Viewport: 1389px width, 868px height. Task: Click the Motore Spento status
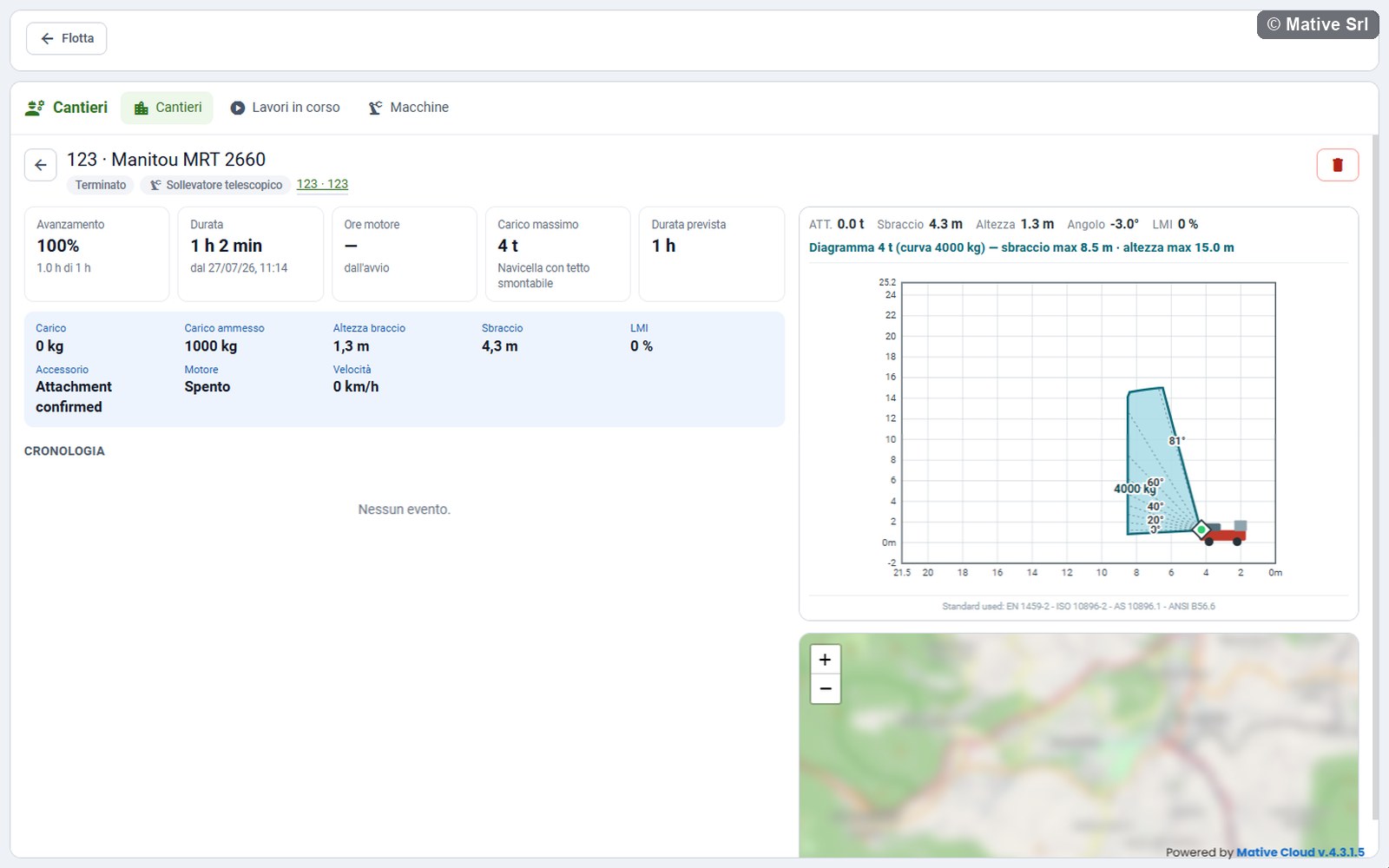point(207,386)
